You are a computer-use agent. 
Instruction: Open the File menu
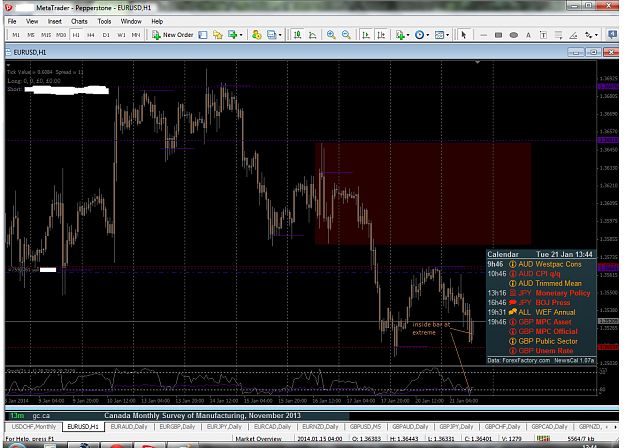12,22
